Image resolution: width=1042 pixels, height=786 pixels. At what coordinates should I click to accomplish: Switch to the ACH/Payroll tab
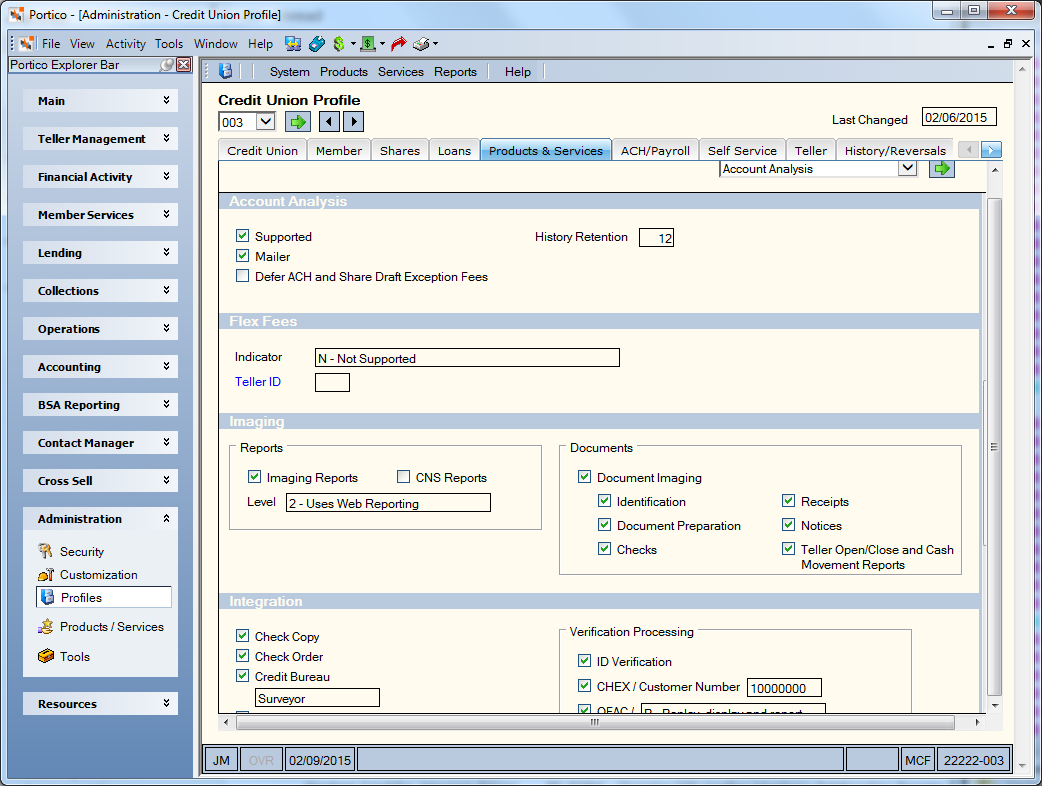click(655, 151)
